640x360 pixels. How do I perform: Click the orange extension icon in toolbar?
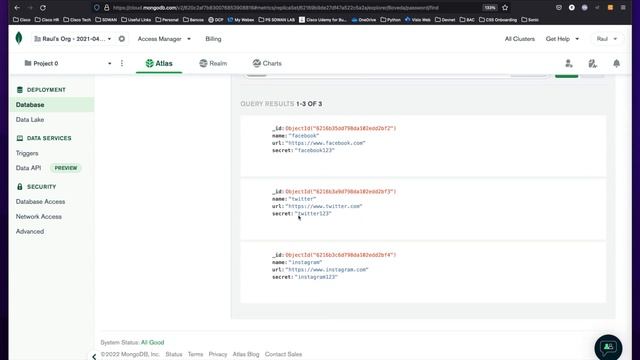coord(610,8)
